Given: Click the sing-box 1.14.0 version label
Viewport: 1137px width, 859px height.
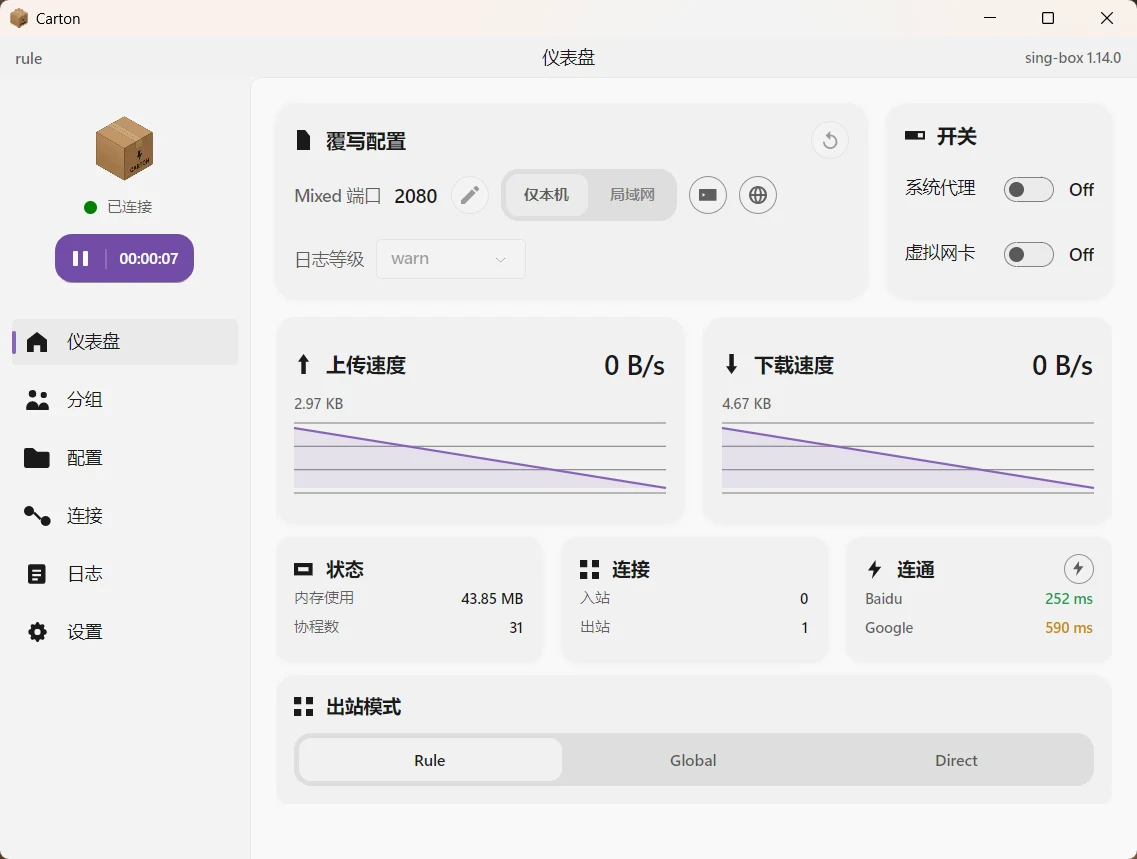Looking at the screenshot, I should pos(1072,58).
